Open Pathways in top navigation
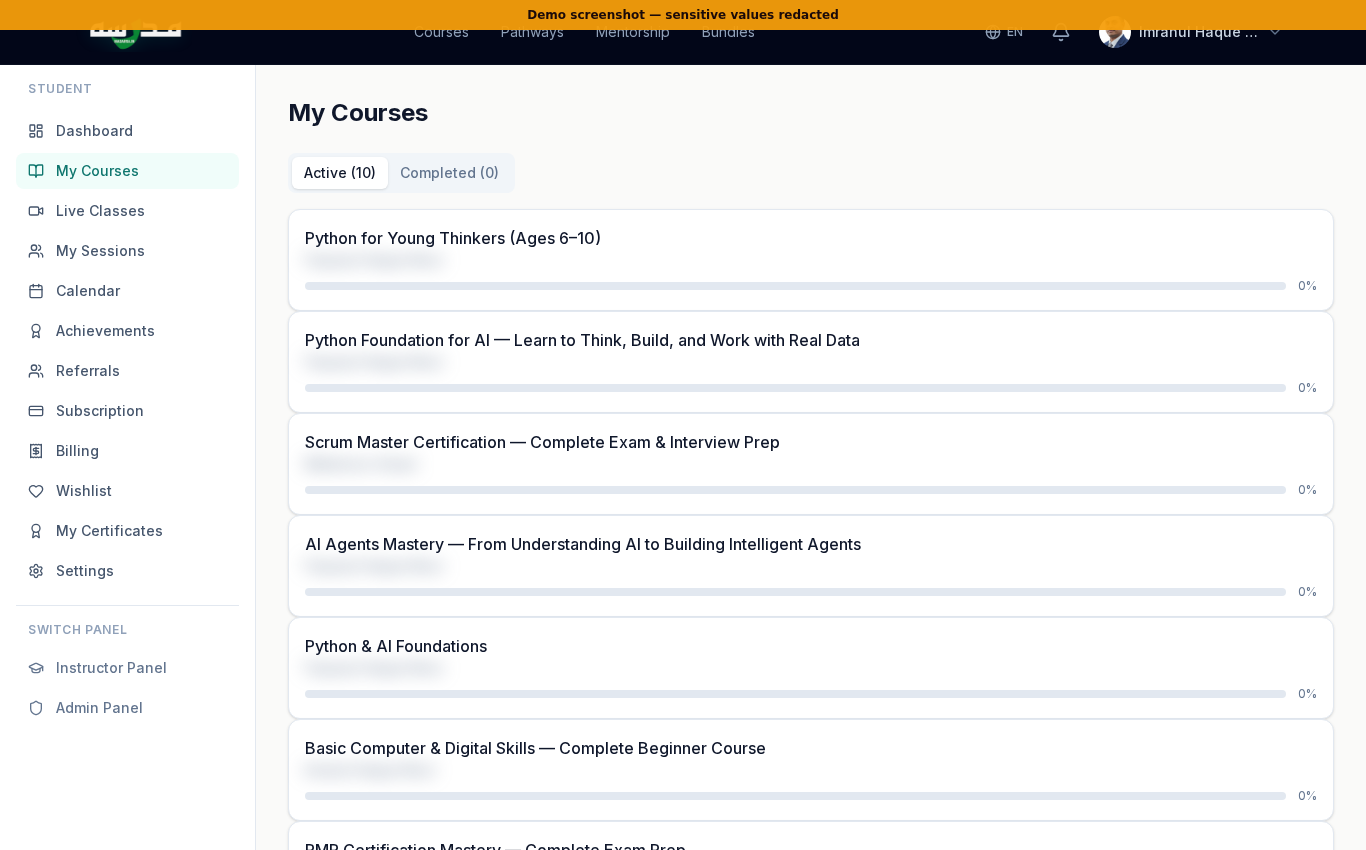This screenshot has width=1366, height=850. point(532,32)
